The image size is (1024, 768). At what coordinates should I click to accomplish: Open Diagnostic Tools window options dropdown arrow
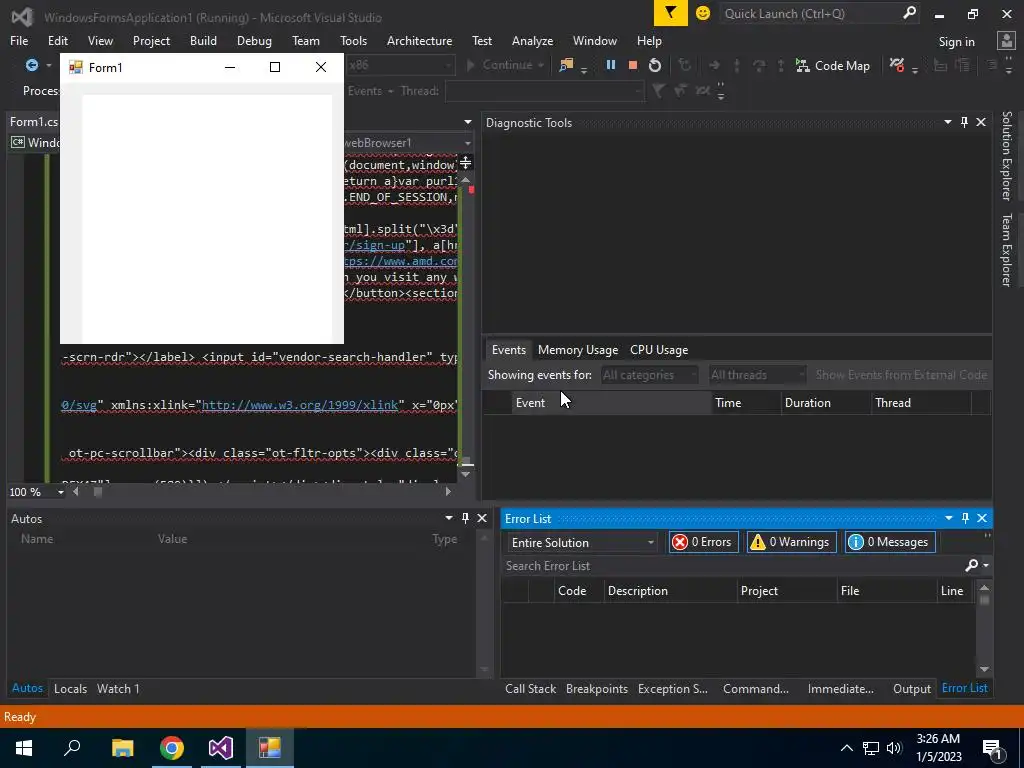click(948, 122)
